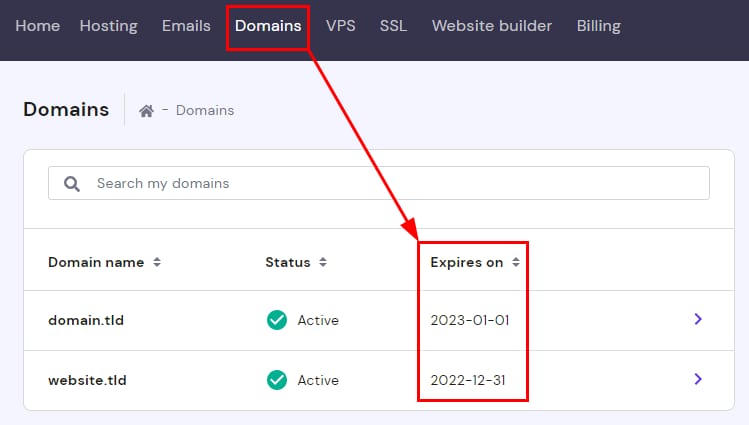The height and width of the screenshot is (425, 749).
Task: Open the VPS menu item
Action: pos(340,26)
